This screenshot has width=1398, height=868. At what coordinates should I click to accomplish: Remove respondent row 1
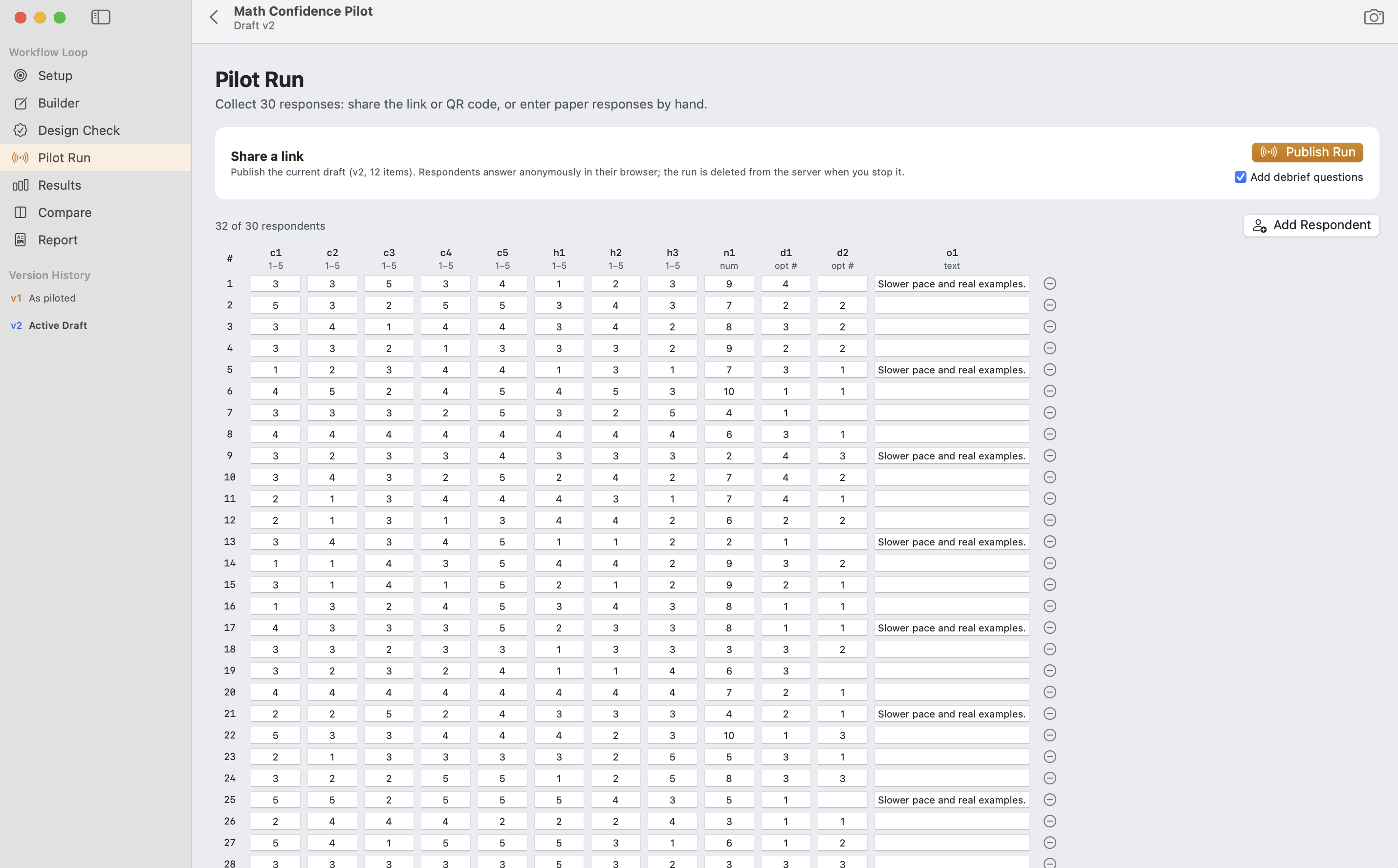tap(1049, 283)
